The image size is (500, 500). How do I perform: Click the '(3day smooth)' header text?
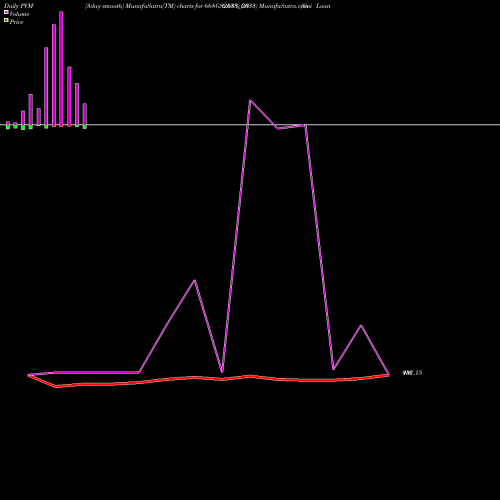point(104,6)
